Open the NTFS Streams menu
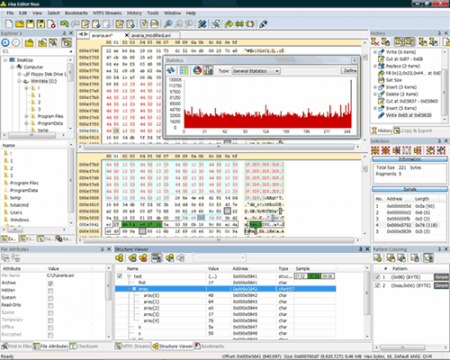This screenshot has width=450, height=360. click(107, 13)
